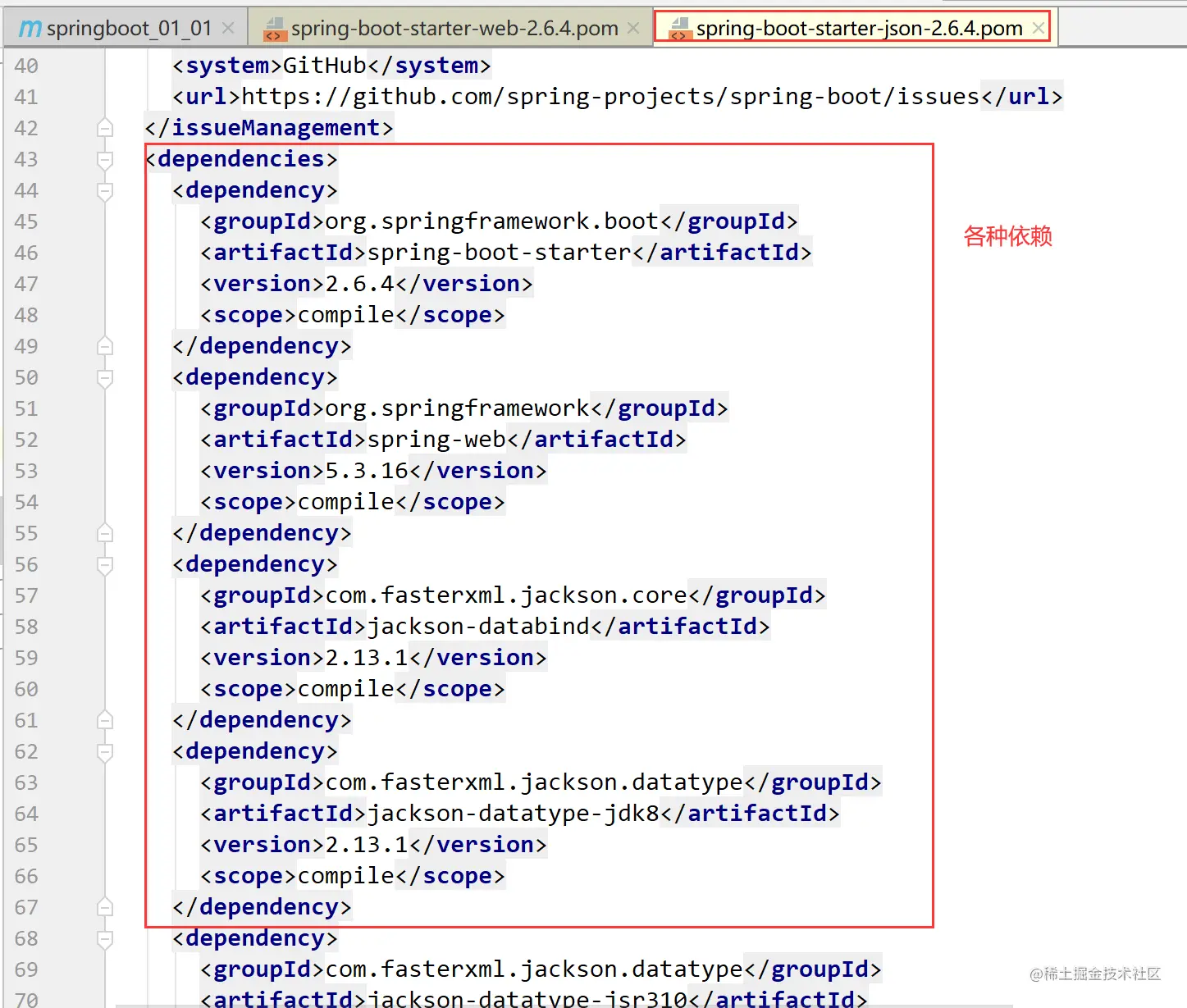Click version value '2.6.4'

[360, 284]
